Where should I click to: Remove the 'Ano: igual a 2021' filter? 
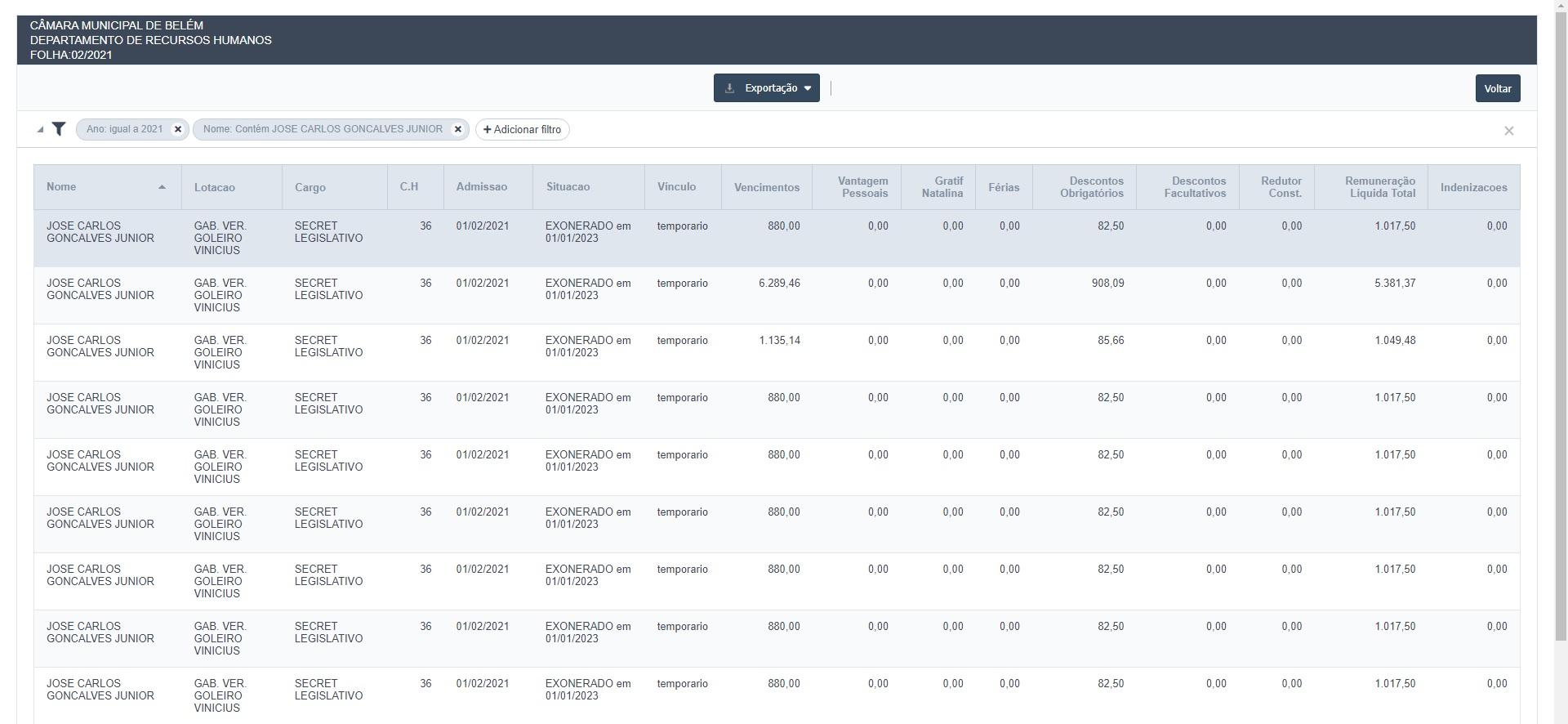click(178, 129)
